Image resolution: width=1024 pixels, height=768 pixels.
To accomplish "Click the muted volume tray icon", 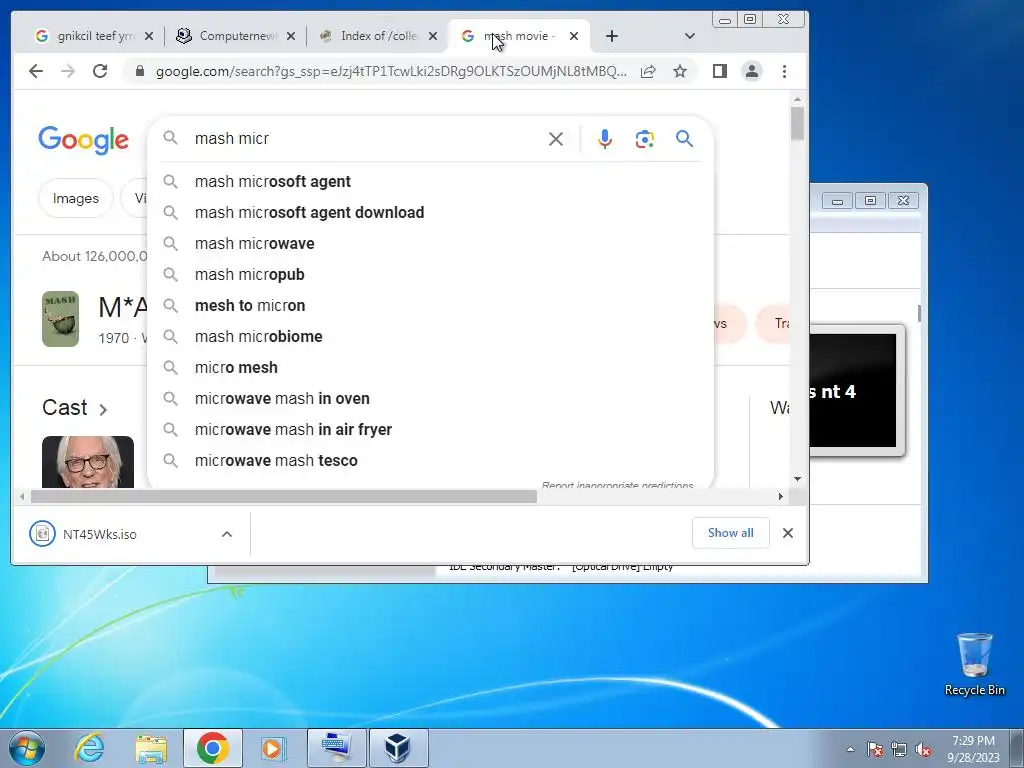I will pyautogui.click(x=923, y=749).
